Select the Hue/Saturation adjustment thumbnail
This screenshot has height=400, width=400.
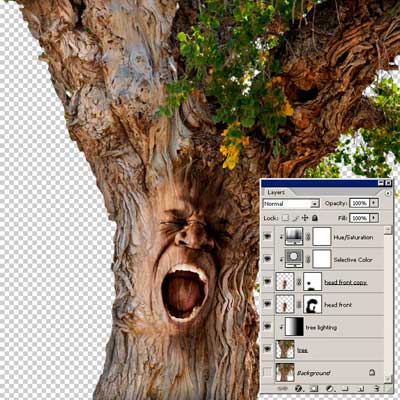[x=294, y=236]
